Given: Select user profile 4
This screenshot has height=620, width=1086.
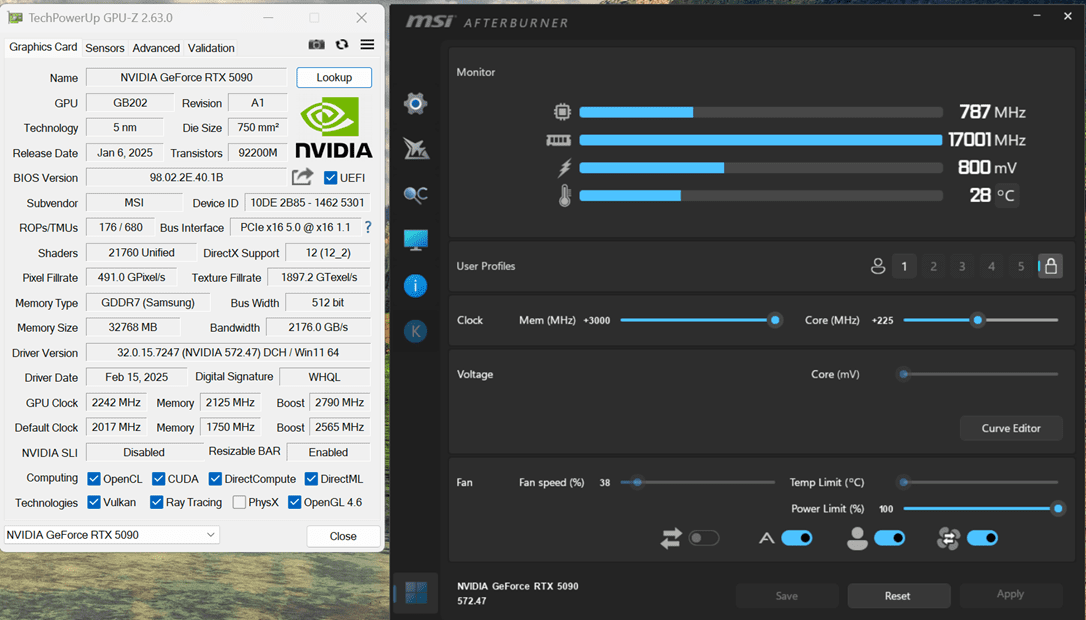Looking at the screenshot, I should click(991, 266).
